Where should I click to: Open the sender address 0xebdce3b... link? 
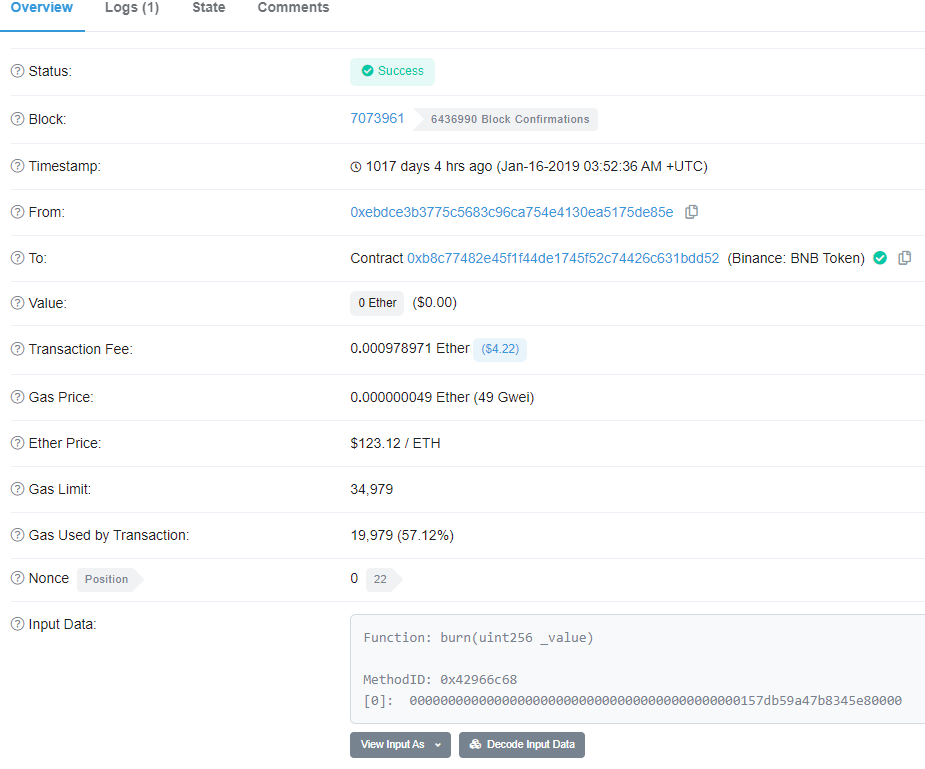pyautogui.click(x=511, y=212)
